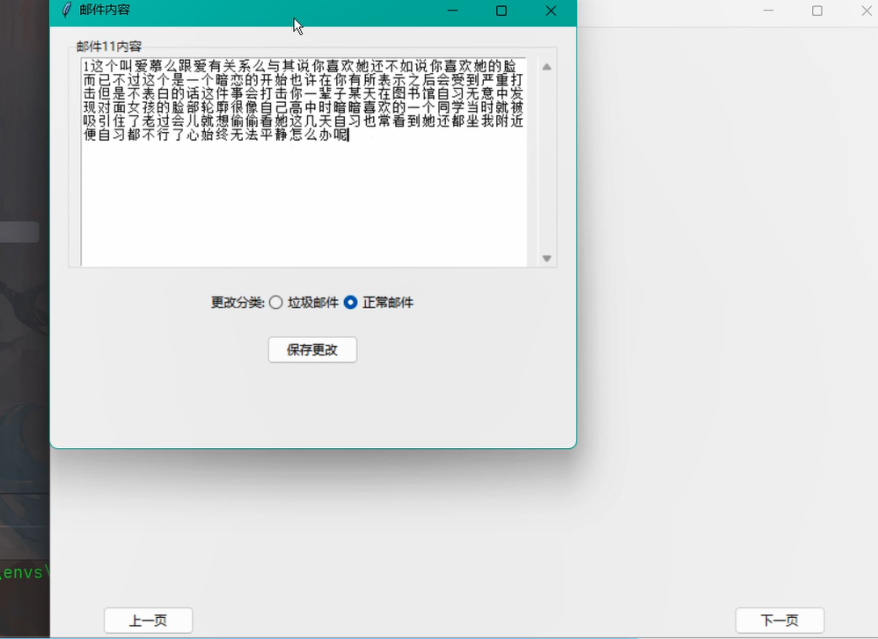Select the 正常邮件 radio button

(351, 302)
